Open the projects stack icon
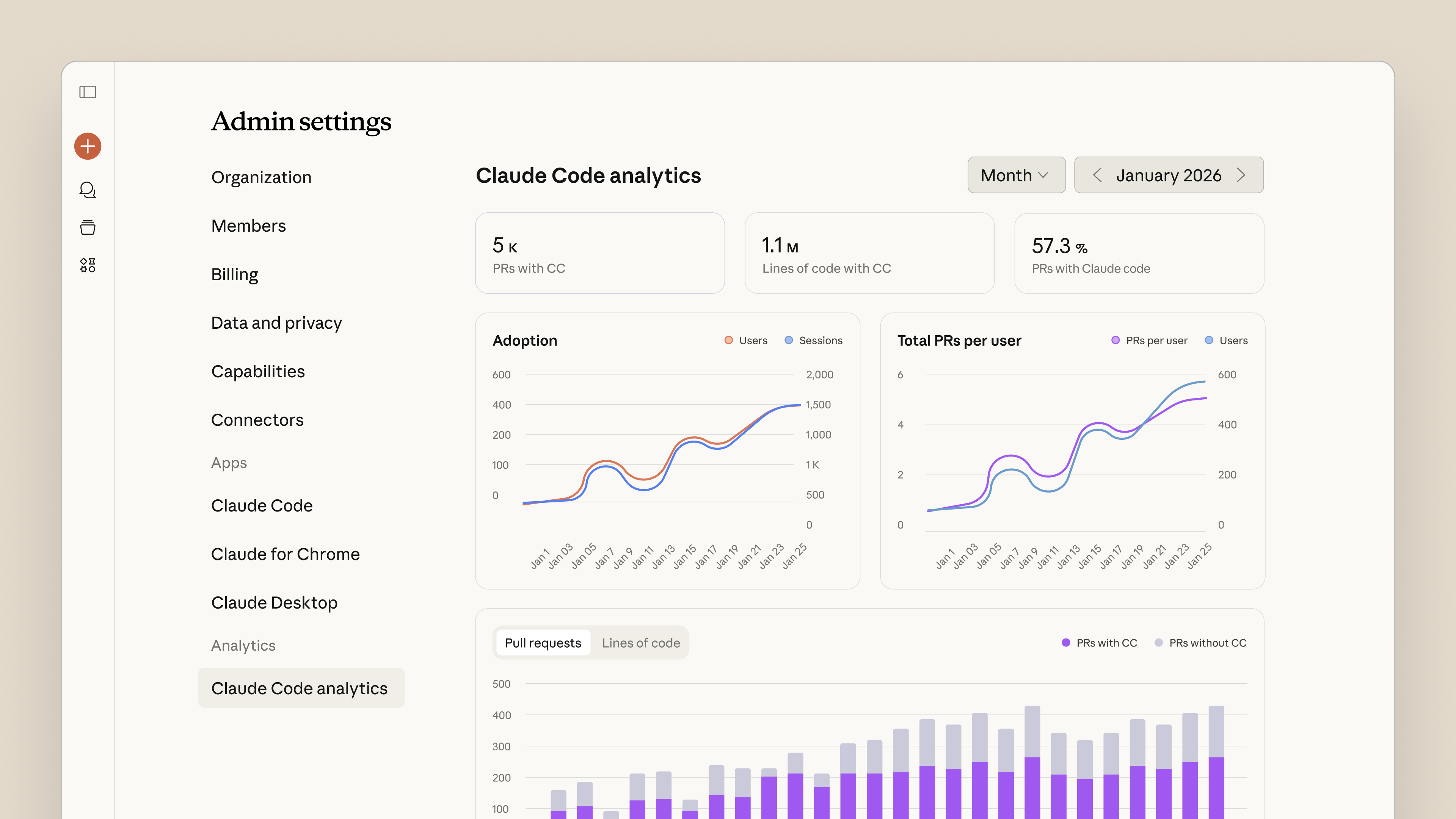The height and width of the screenshot is (819, 1456). [x=88, y=227]
